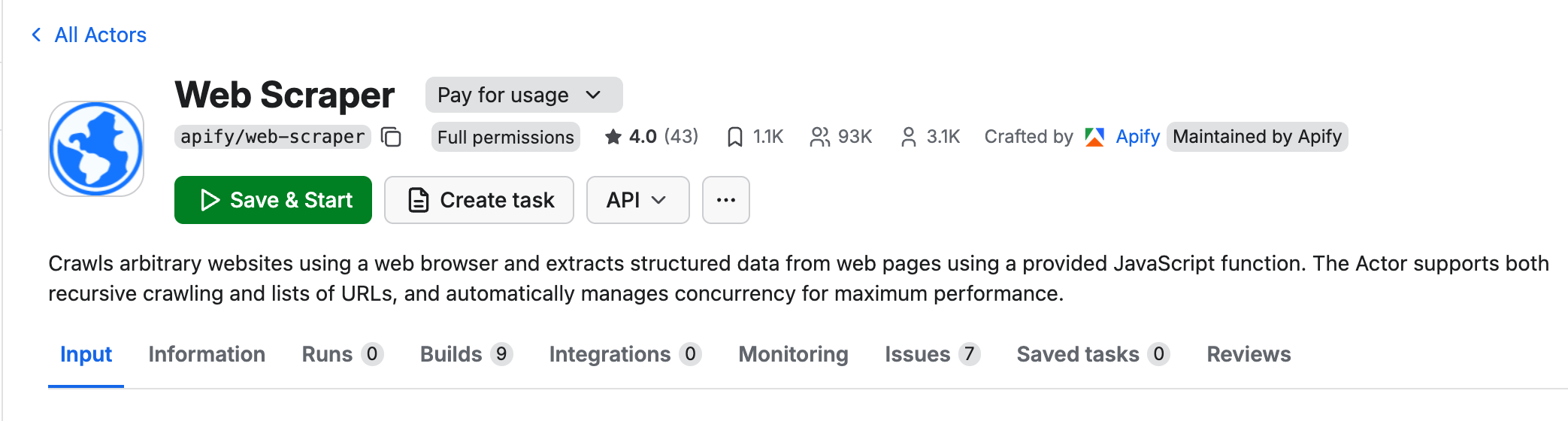The width and height of the screenshot is (1568, 421).
Task: Open the API dropdown menu
Action: tap(637, 200)
